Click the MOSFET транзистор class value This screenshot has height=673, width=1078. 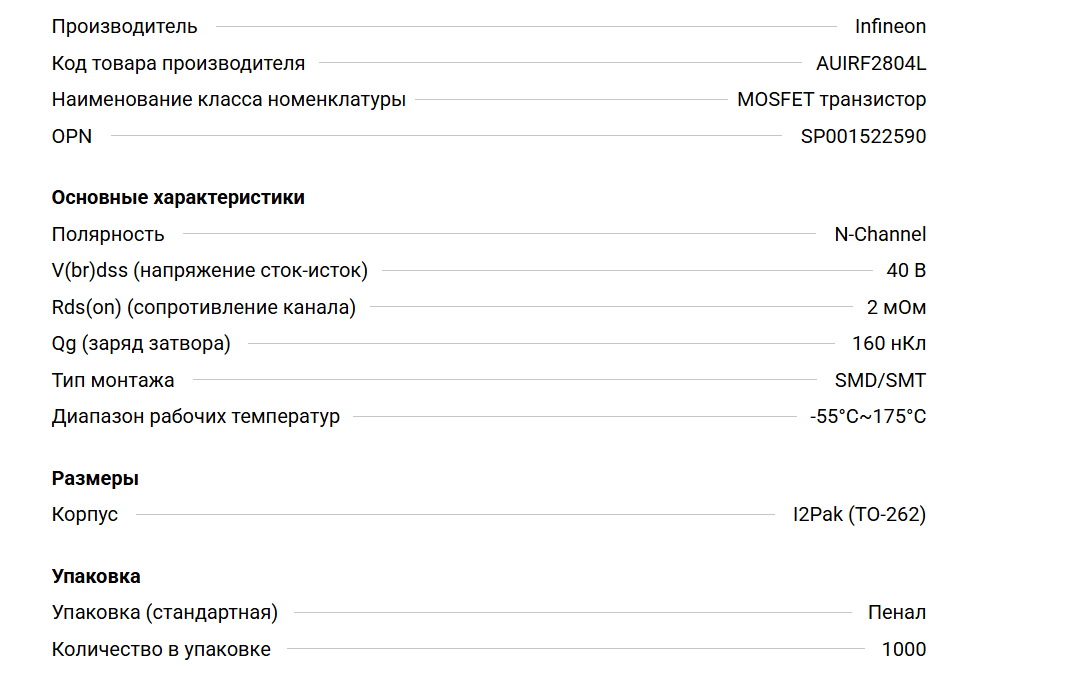(x=831, y=100)
